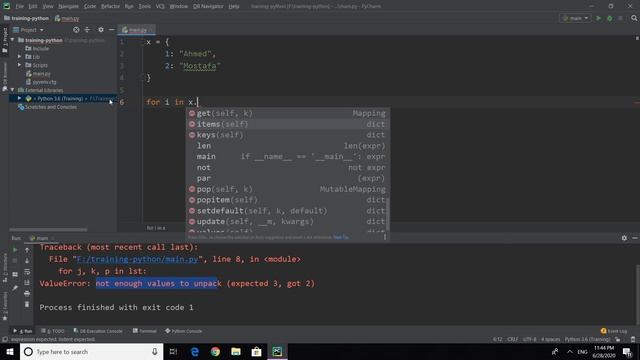Open the View menu
The image size is (640, 360).
click(x=48, y=6)
